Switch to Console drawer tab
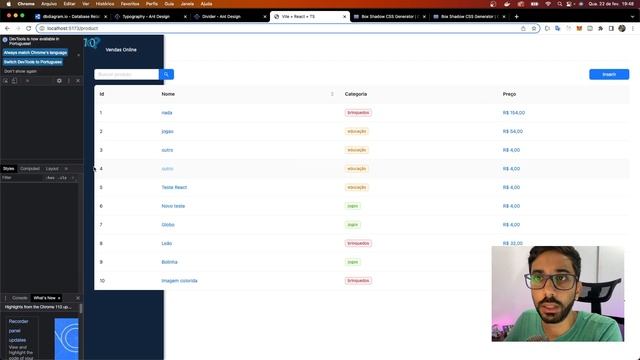The height and width of the screenshot is (360, 640). (x=19, y=298)
